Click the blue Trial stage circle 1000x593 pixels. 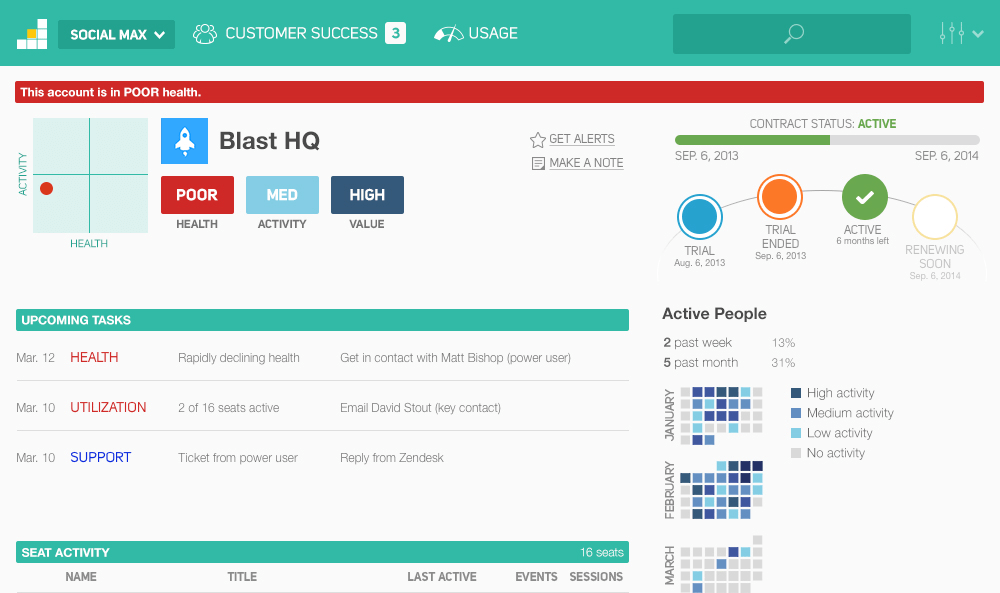coord(700,217)
